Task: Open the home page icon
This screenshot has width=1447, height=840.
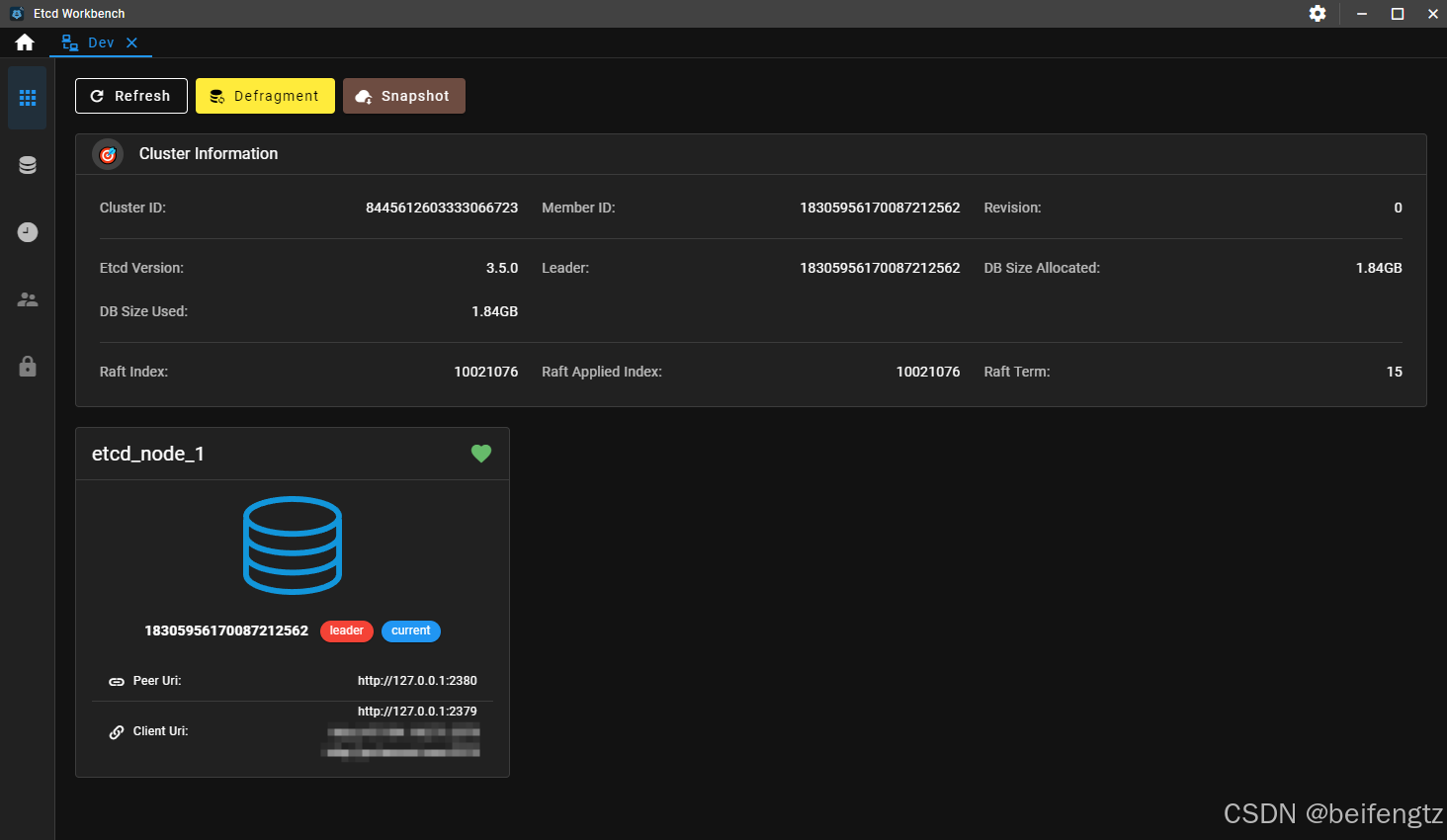Action: point(25,42)
